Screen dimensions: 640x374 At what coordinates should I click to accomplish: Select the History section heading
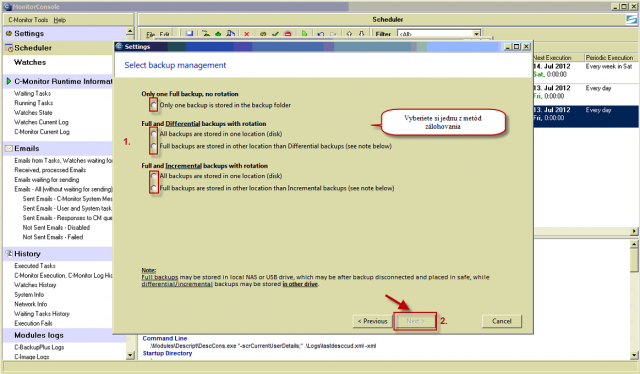coord(27,254)
